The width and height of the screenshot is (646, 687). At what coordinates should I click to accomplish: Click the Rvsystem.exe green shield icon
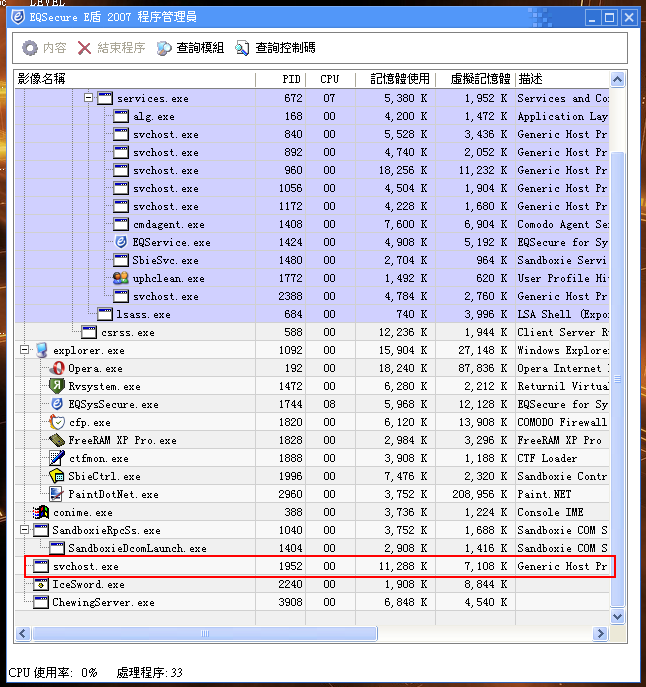[57, 386]
